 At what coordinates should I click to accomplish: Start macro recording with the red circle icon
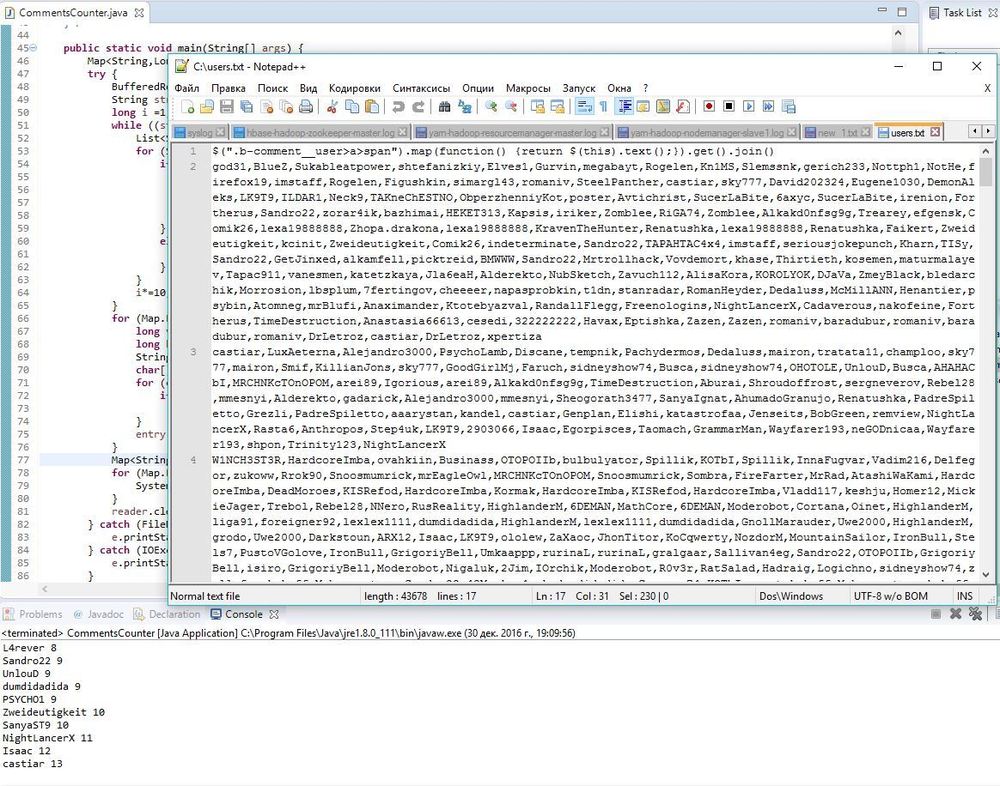pyautogui.click(x=709, y=106)
